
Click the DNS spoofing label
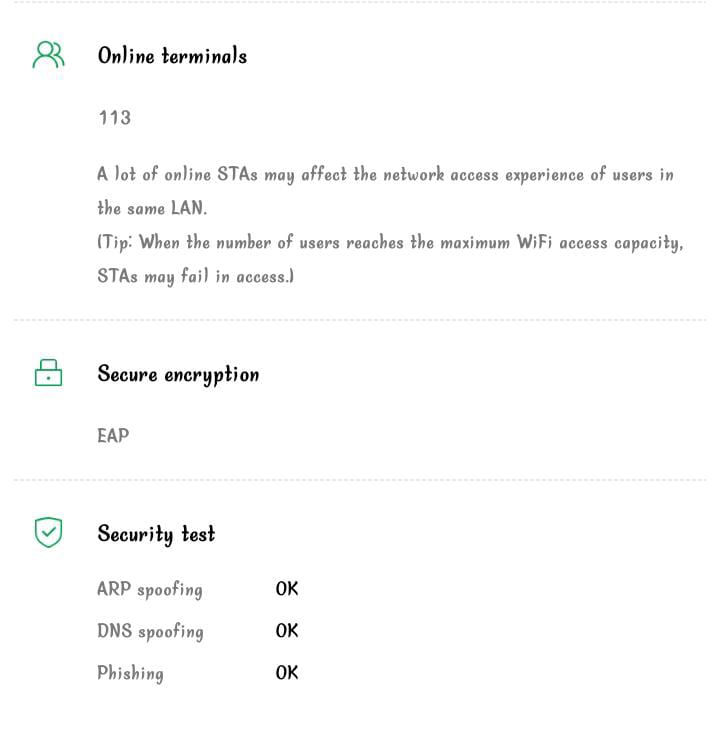[150, 631]
